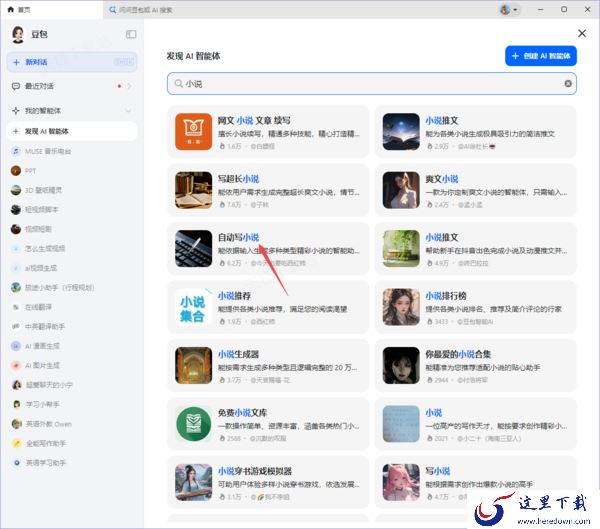The image size is (600, 529).
Task: Open the AI 漫画生成 agent
Action: 72,346
